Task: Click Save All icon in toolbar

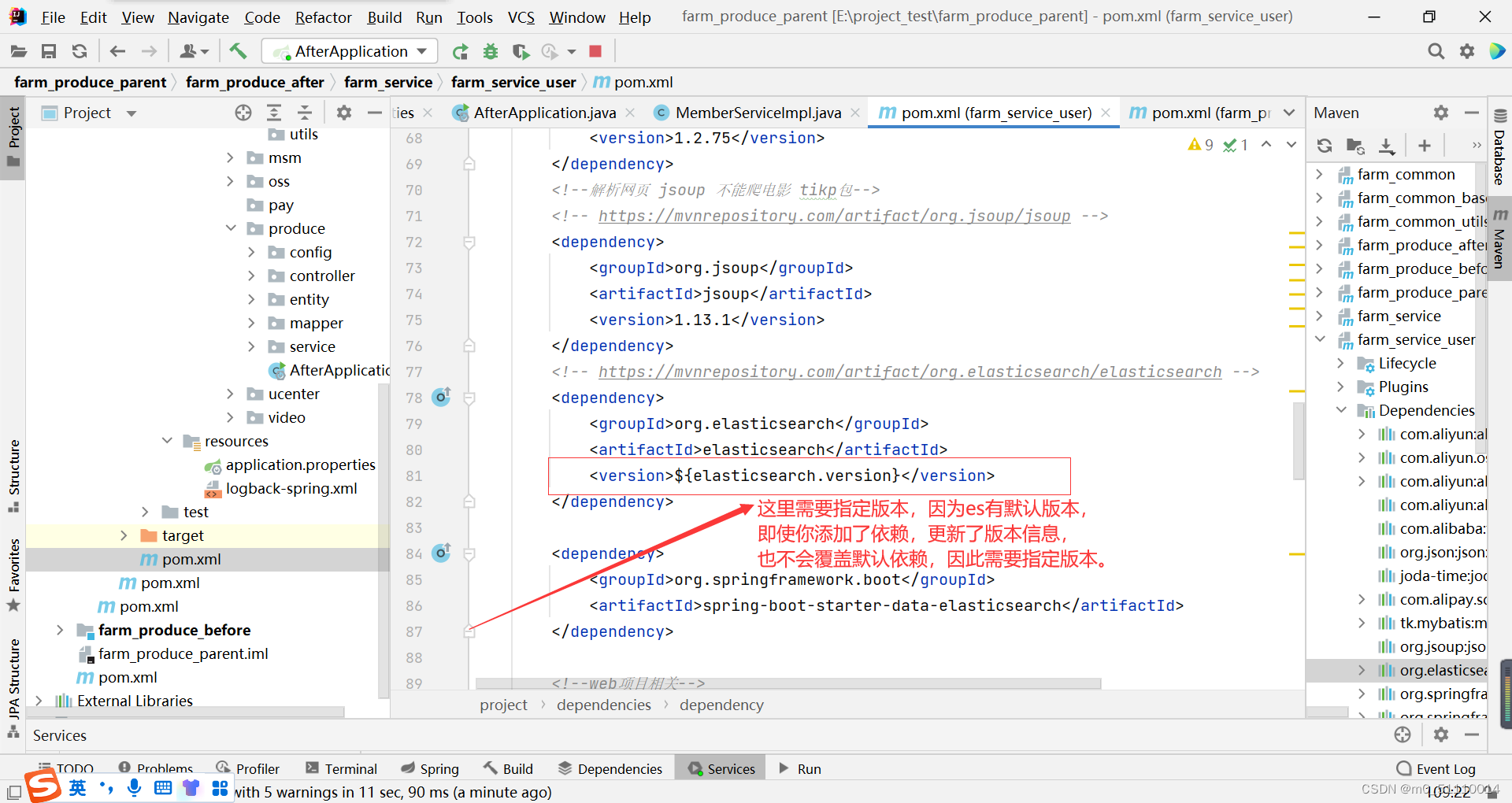Action: tap(49, 51)
